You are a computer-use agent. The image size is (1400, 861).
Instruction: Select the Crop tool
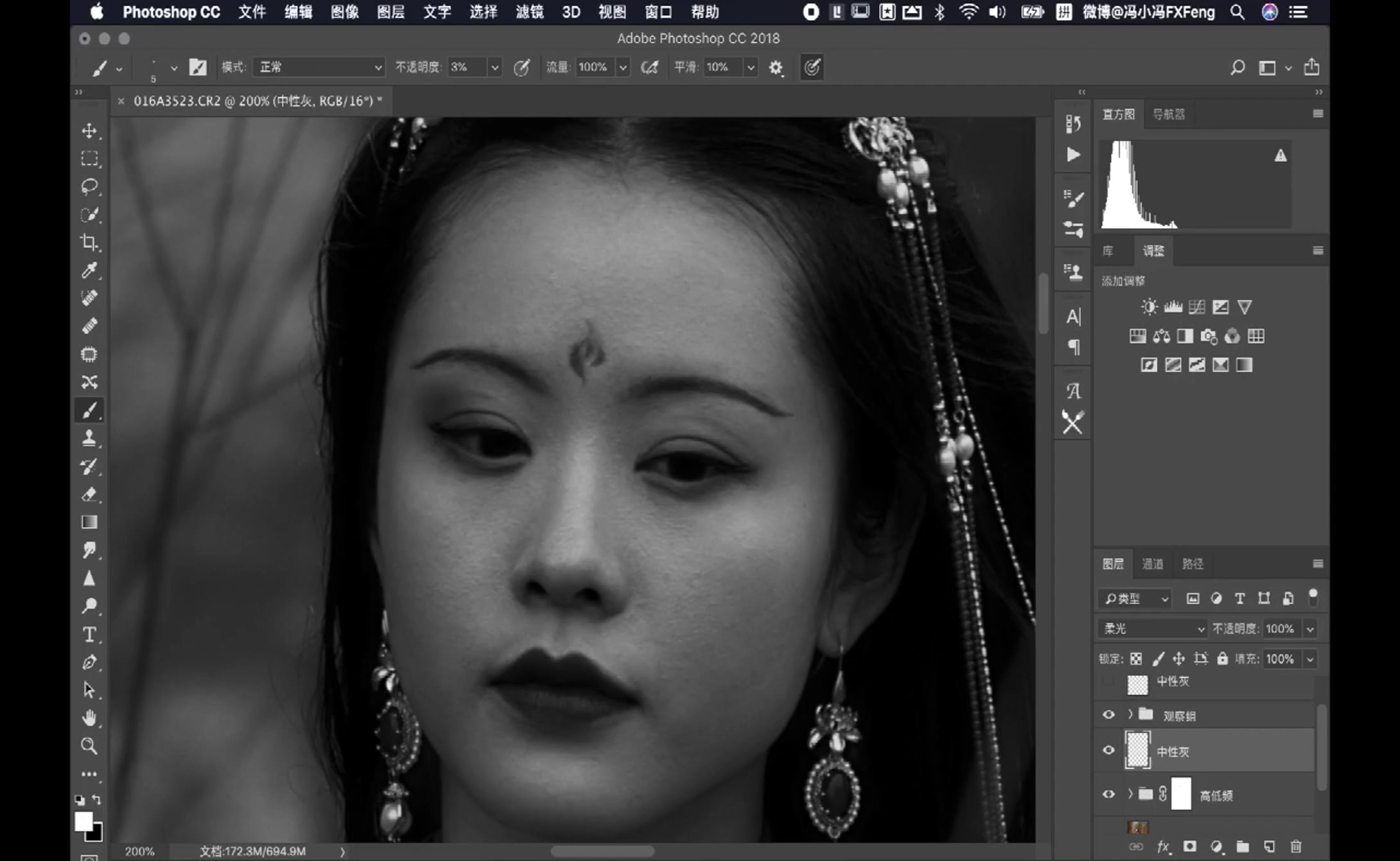point(90,242)
